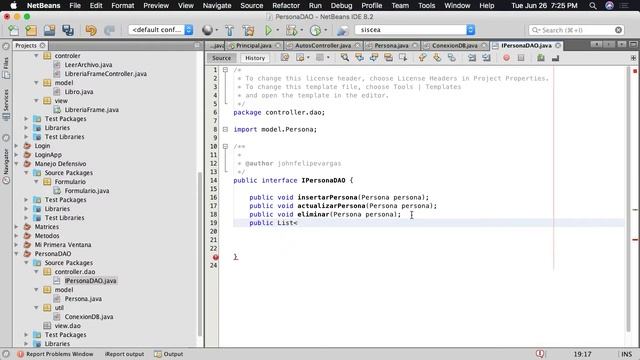Click the Clean and Build icon
This screenshot has width=640, height=360.
point(248,30)
